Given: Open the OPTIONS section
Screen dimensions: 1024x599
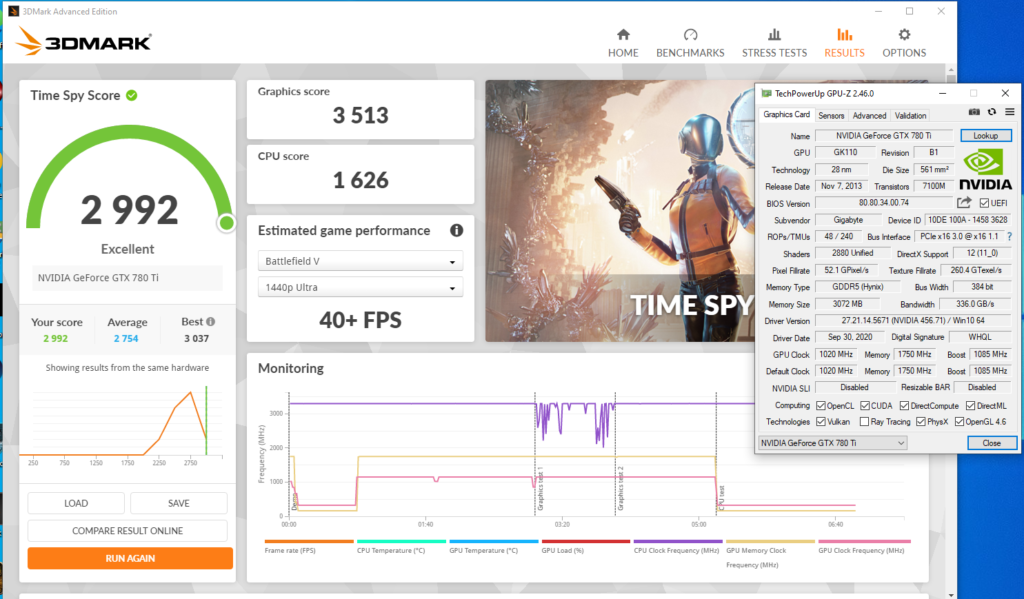Looking at the screenshot, I should coord(904,43).
